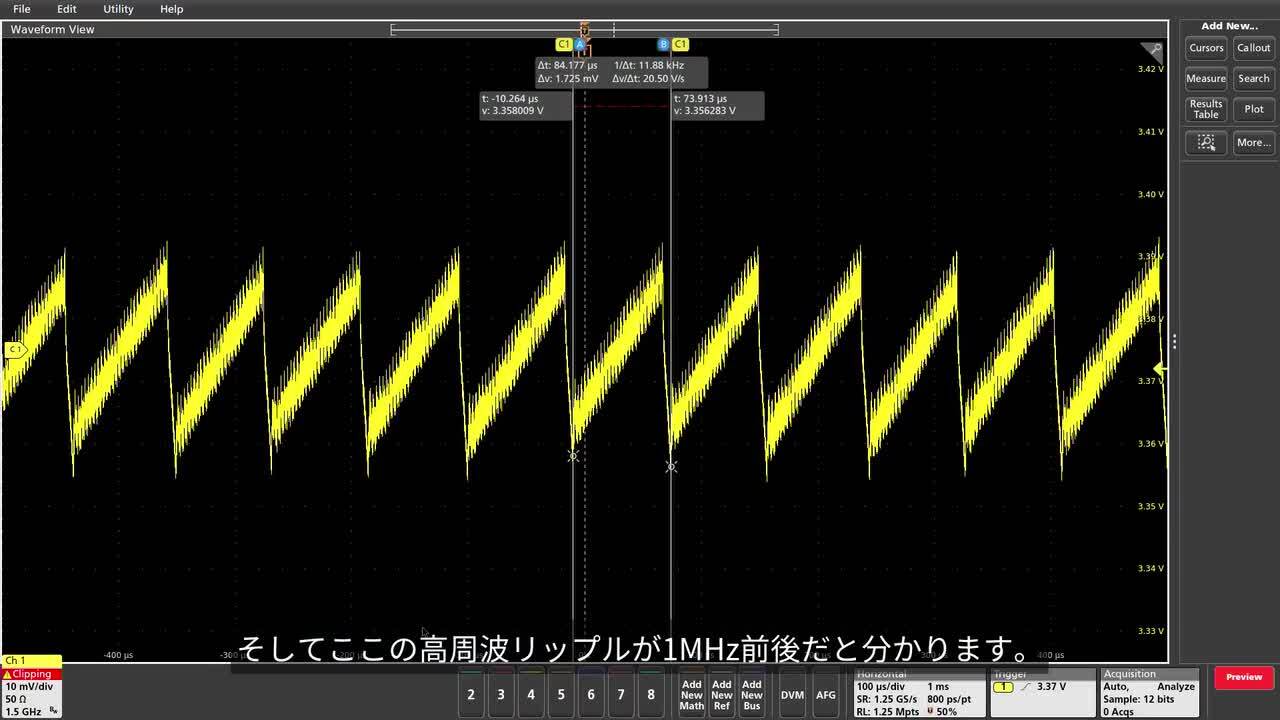
Task: Open More options in Add New panel
Action: [x=1253, y=142]
